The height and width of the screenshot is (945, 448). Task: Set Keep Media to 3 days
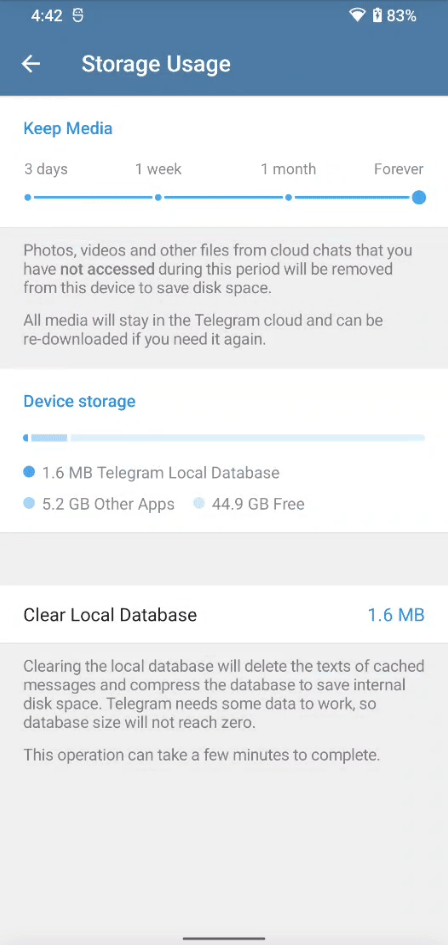pos(28,197)
